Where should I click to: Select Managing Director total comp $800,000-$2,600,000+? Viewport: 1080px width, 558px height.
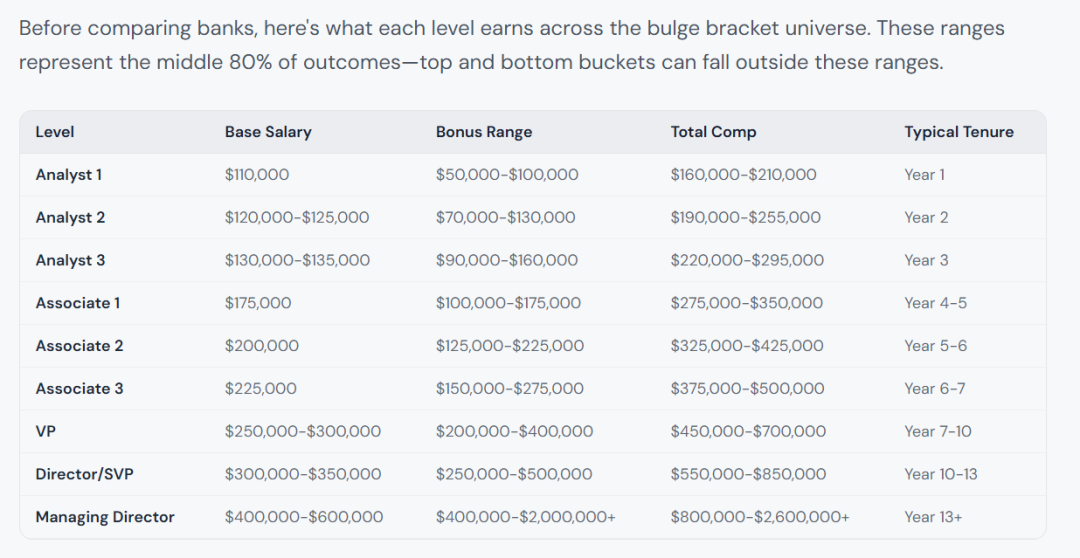pyautogui.click(x=760, y=517)
